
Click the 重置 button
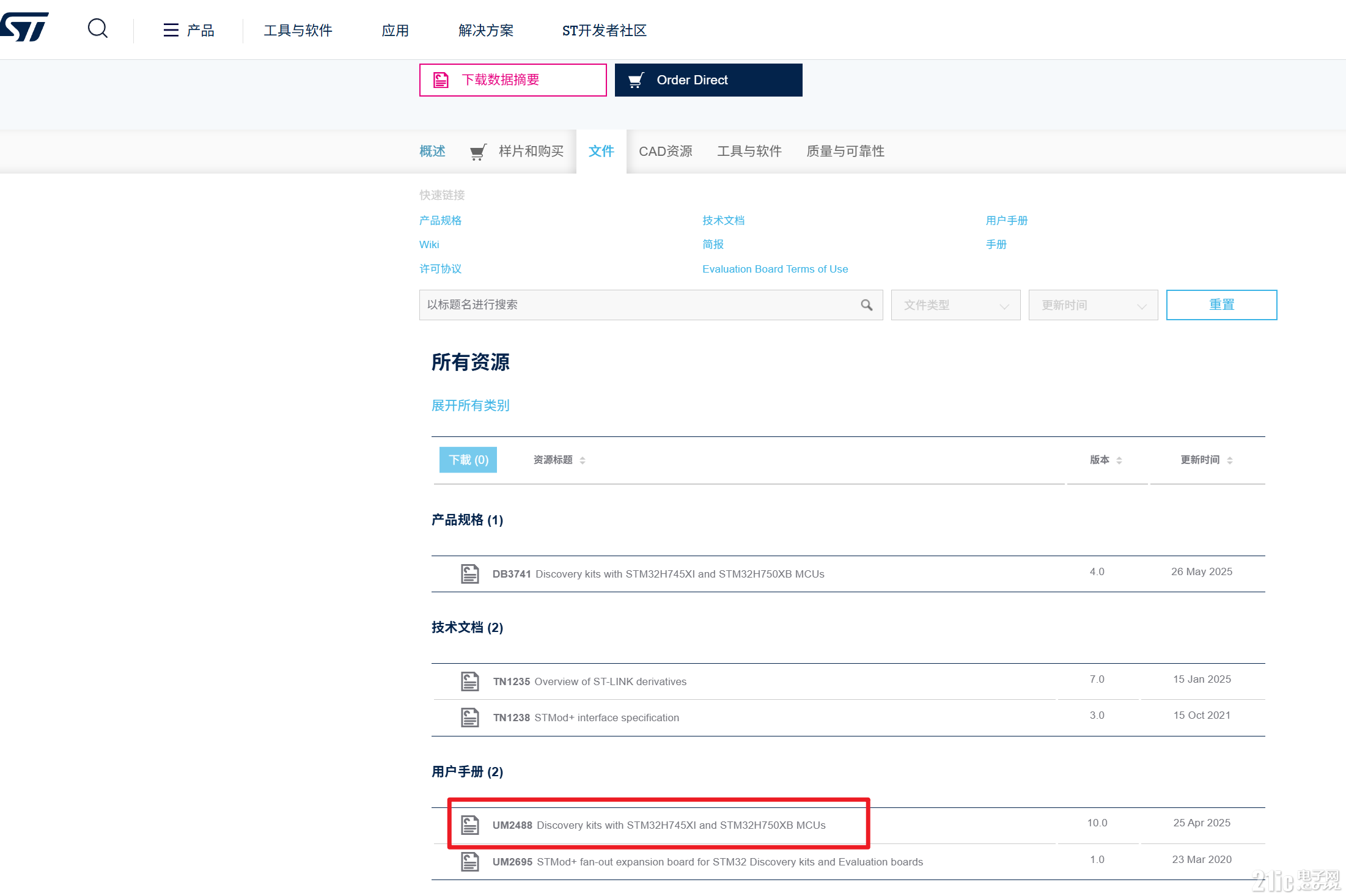tap(1222, 305)
